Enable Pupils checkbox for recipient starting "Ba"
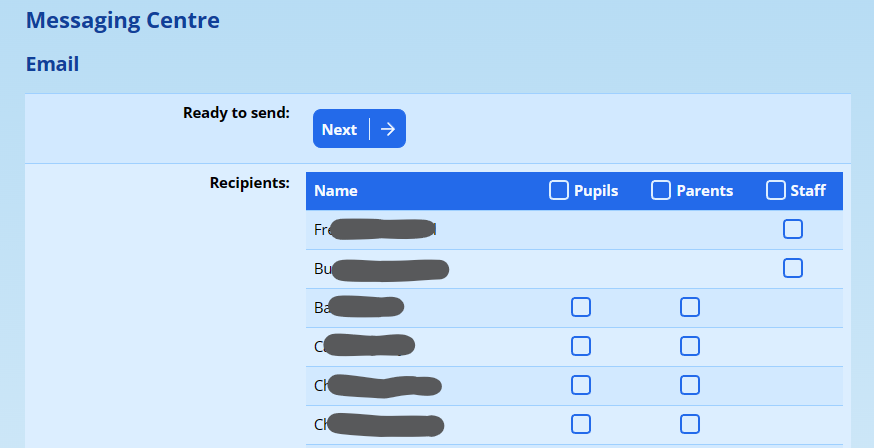The width and height of the screenshot is (874, 448). 581,307
